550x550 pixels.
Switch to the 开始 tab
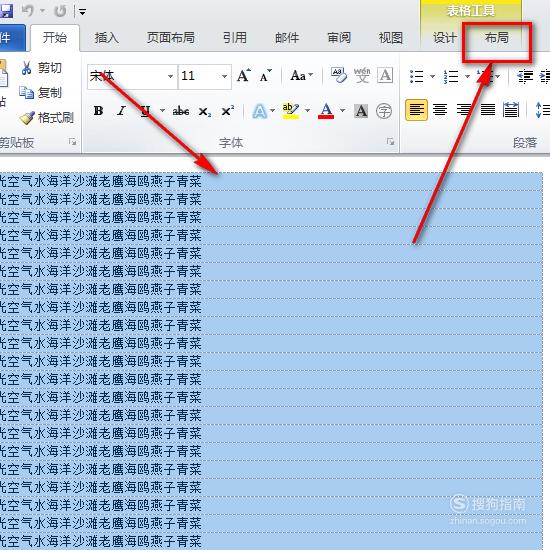click(x=55, y=38)
